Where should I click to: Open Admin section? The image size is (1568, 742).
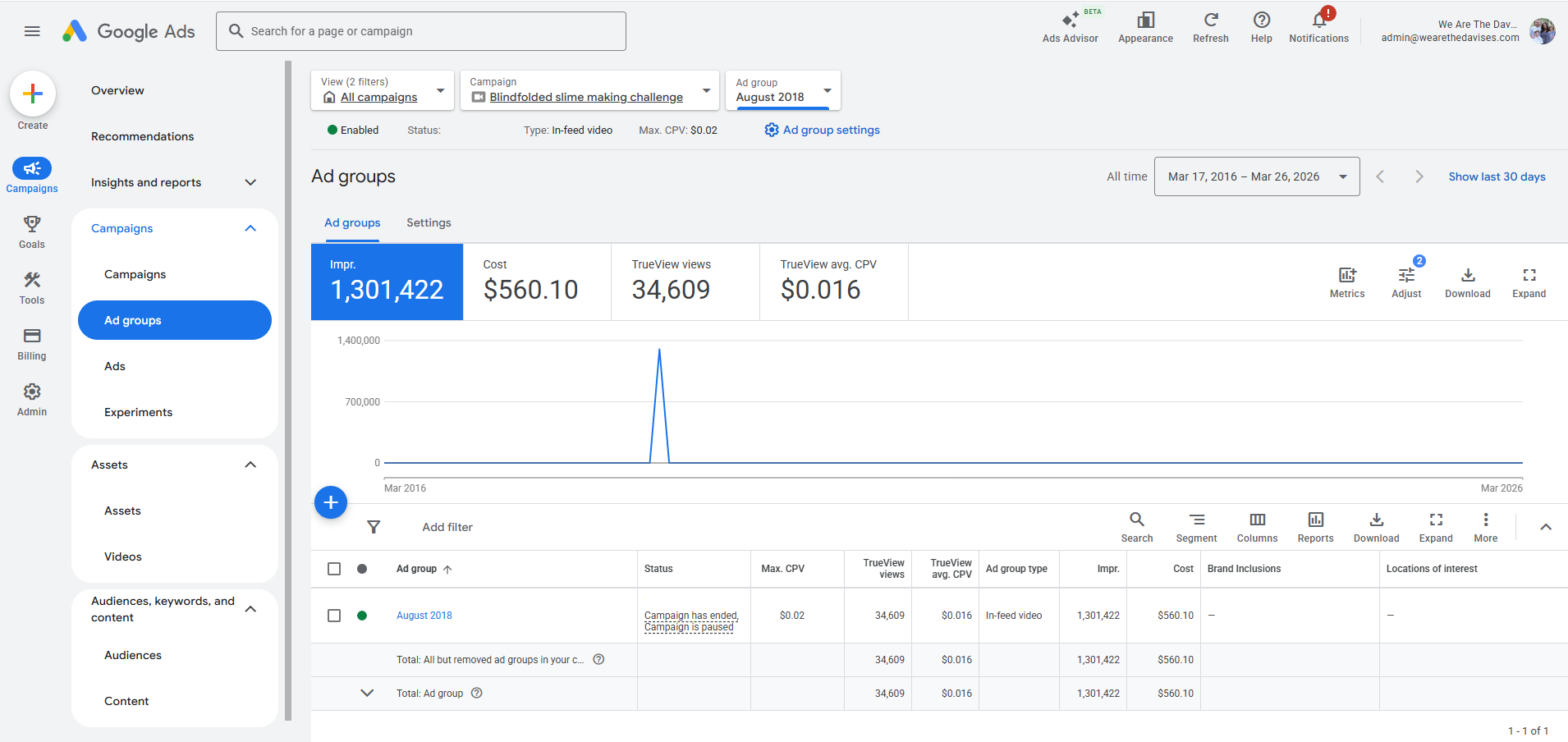pyautogui.click(x=32, y=399)
